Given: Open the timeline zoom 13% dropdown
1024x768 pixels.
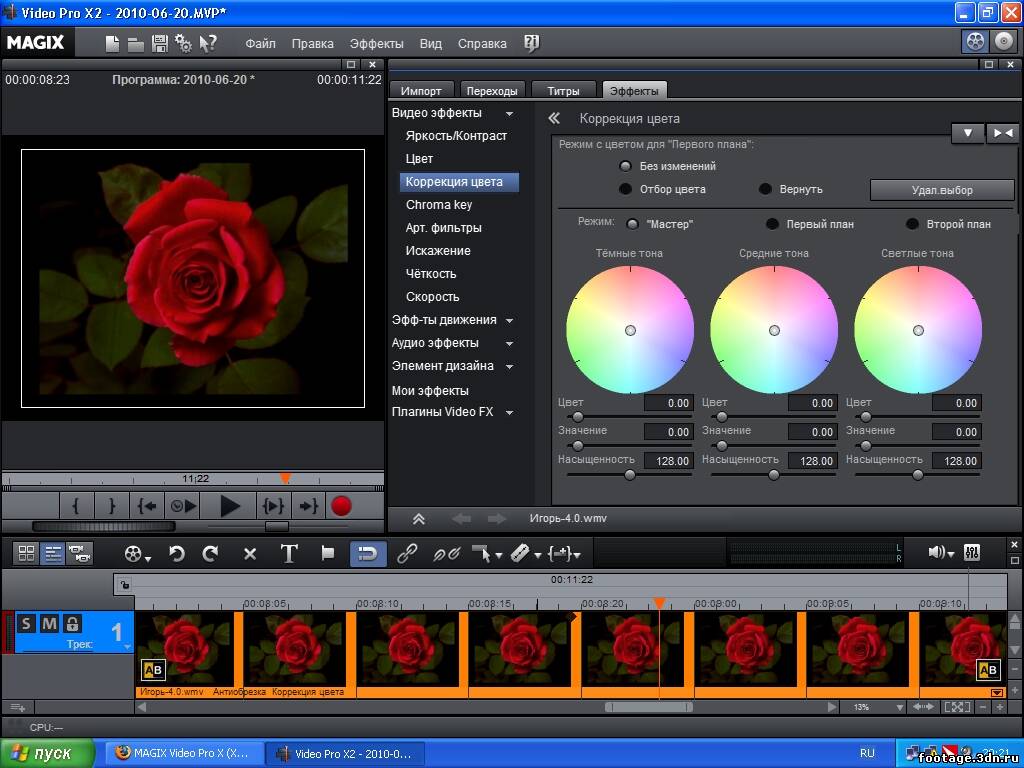Looking at the screenshot, I should [899, 707].
